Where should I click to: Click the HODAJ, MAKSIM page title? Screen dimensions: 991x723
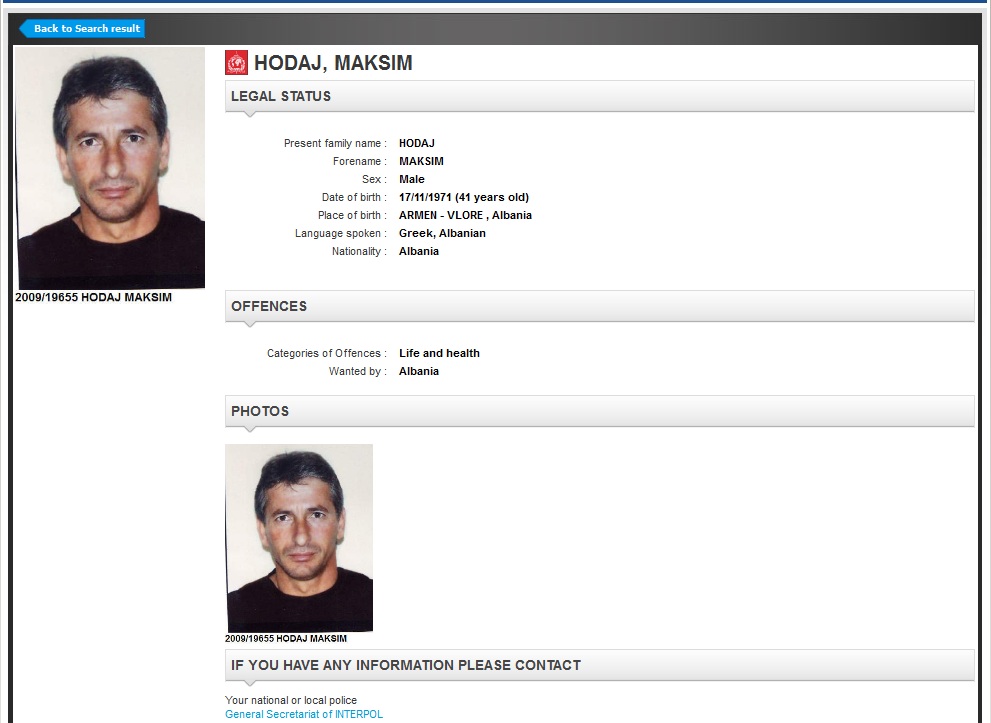[x=333, y=63]
